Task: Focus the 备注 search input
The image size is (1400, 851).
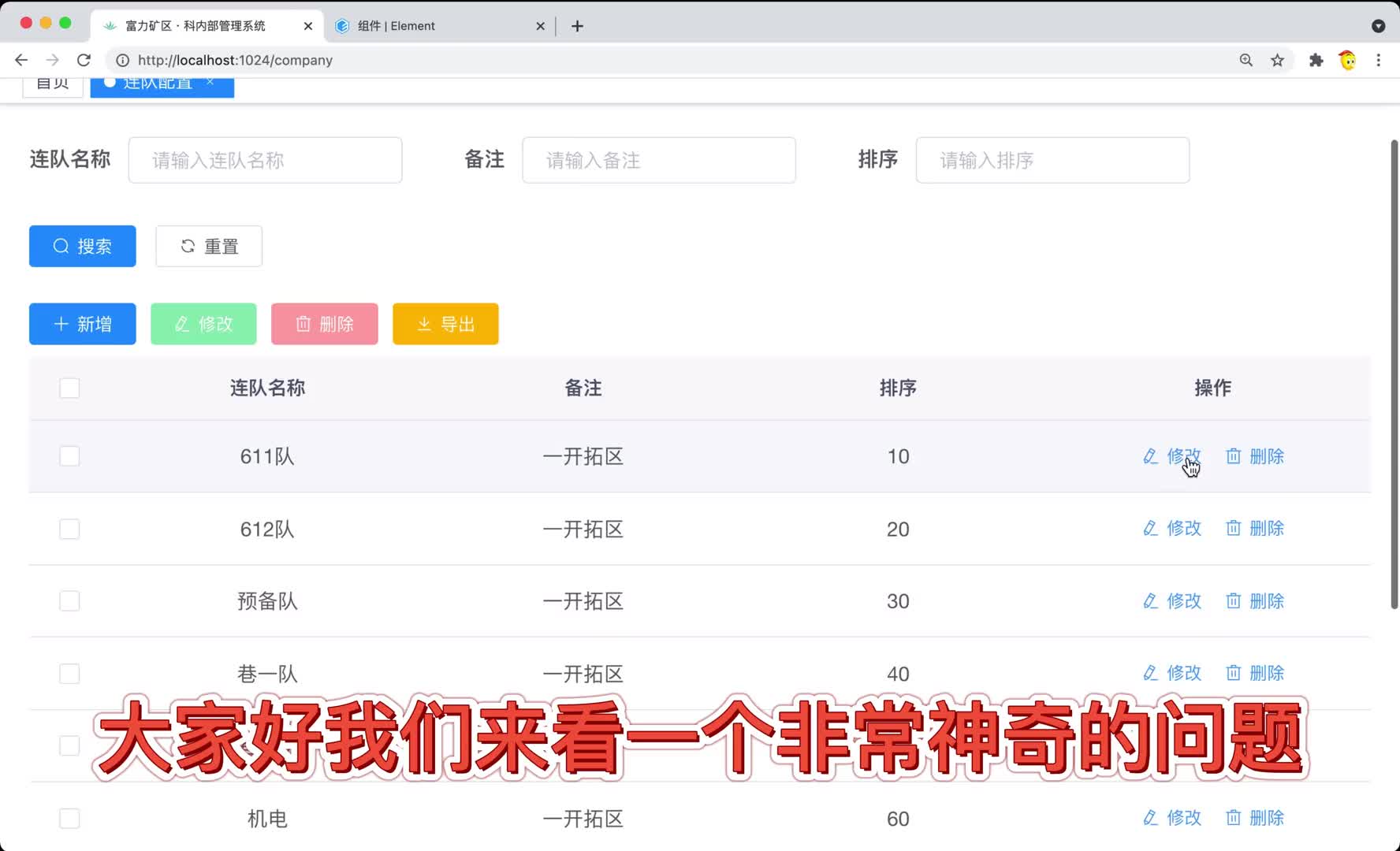Action: point(659,160)
